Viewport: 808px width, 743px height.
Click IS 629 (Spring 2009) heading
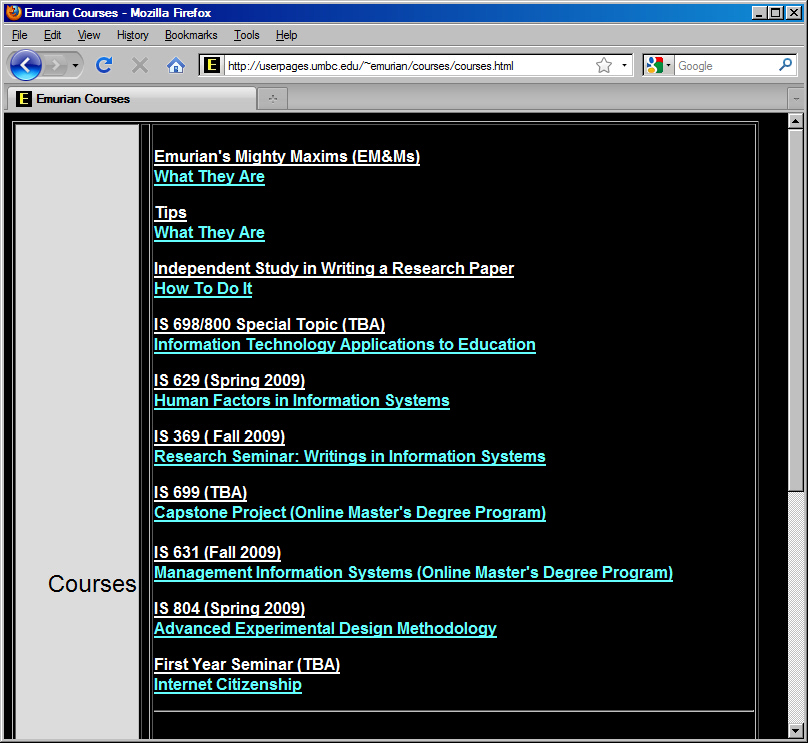click(x=229, y=380)
